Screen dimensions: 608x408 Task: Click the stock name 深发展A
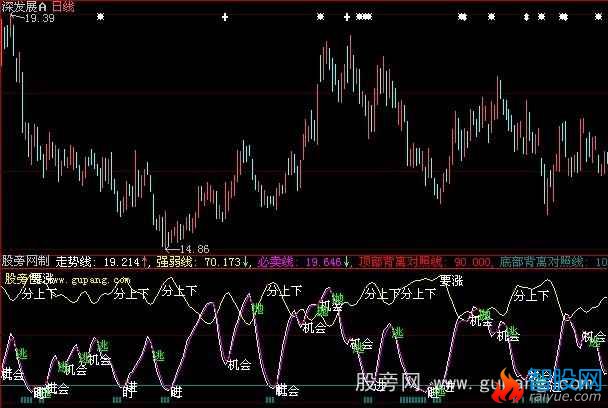(x=24, y=6)
